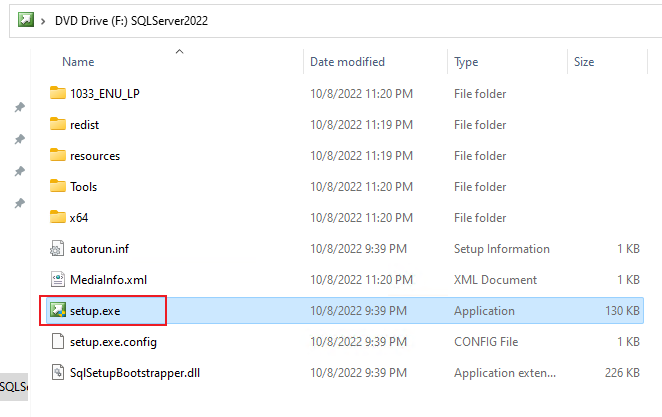Image resolution: width=662 pixels, height=417 pixels.
Task: Click date modified of x64 folder
Action: click(361, 218)
